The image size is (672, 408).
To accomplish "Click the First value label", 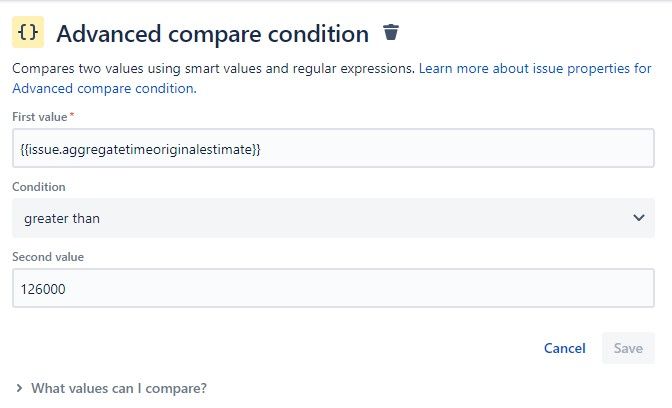I will 39,117.
